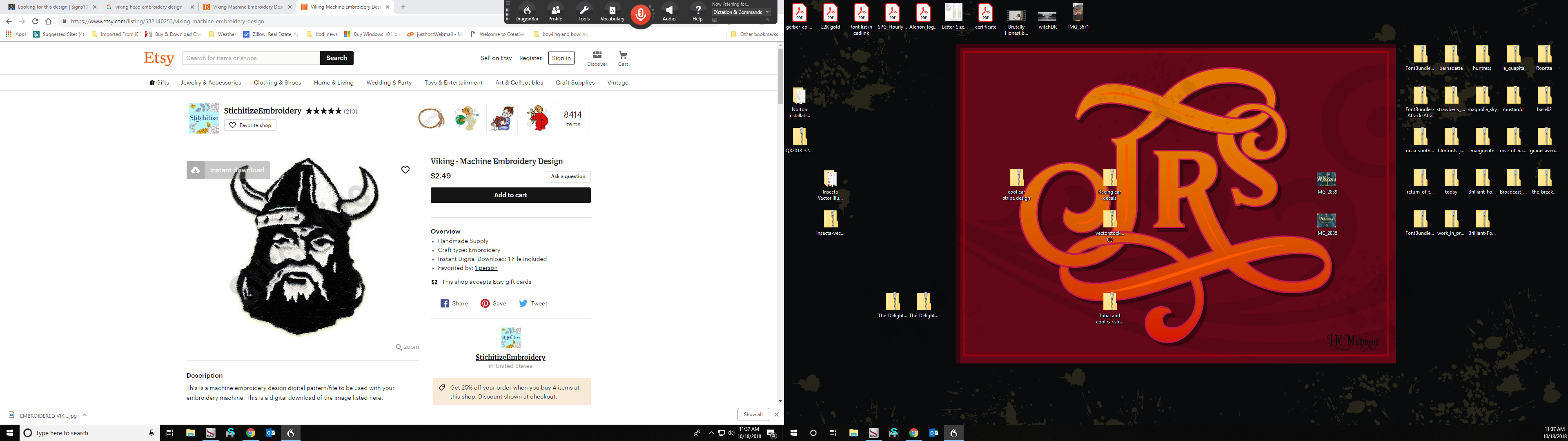This screenshot has height=441, width=1568.
Task: Open Dragon Profile menu
Action: tap(555, 13)
